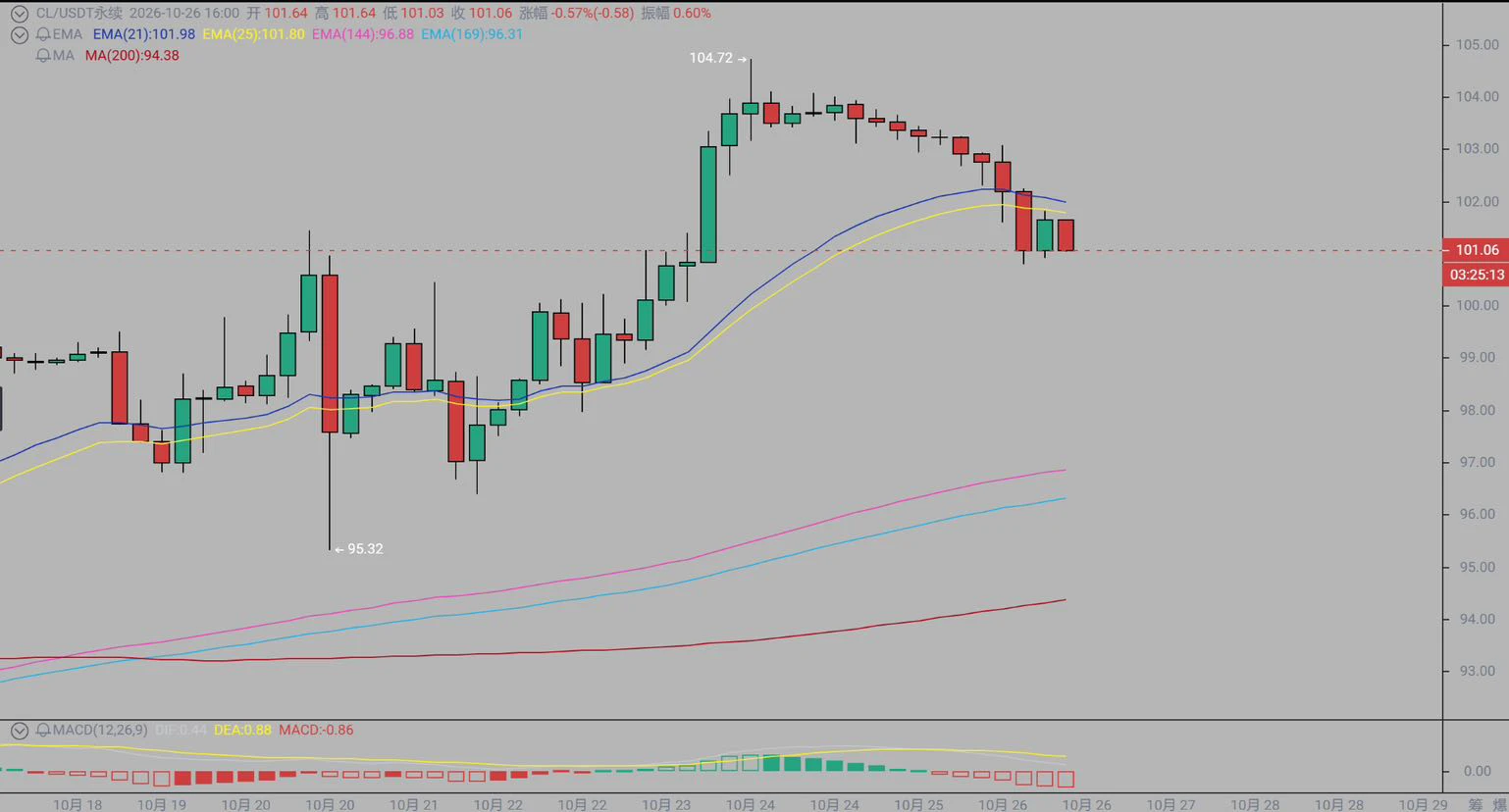Click the MACD:-0.86 value label
The width and height of the screenshot is (1509, 812).
(316, 731)
